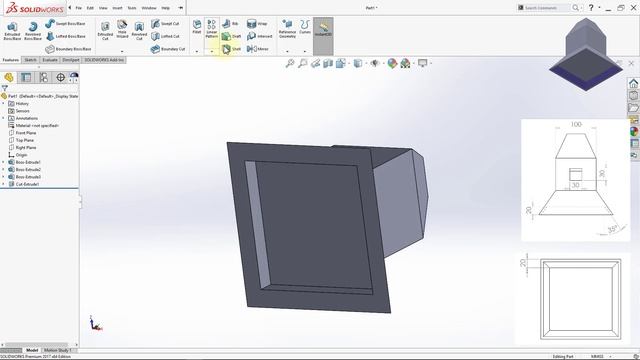
Task: Switch to the Motion Study 1 tab
Action: coord(58,350)
